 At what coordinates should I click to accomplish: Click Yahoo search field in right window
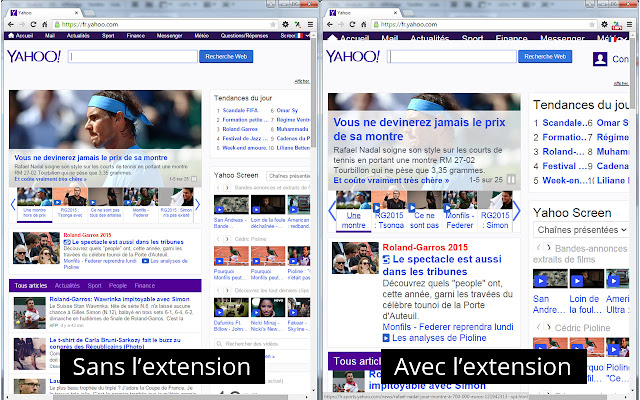point(452,56)
